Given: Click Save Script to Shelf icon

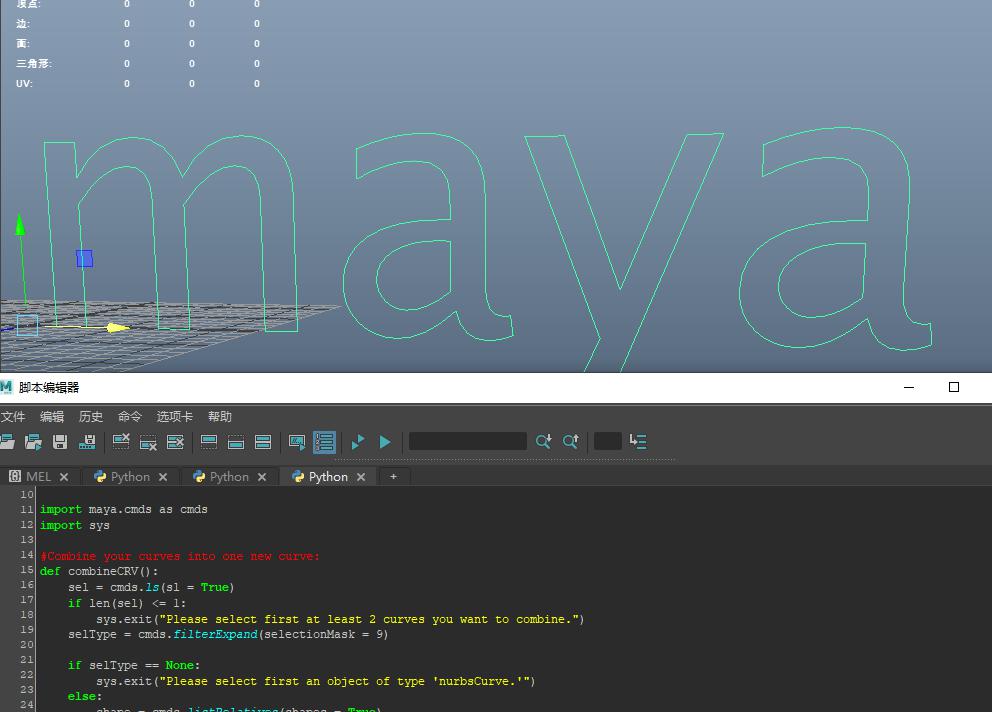Looking at the screenshot, I should click(87, 441).
